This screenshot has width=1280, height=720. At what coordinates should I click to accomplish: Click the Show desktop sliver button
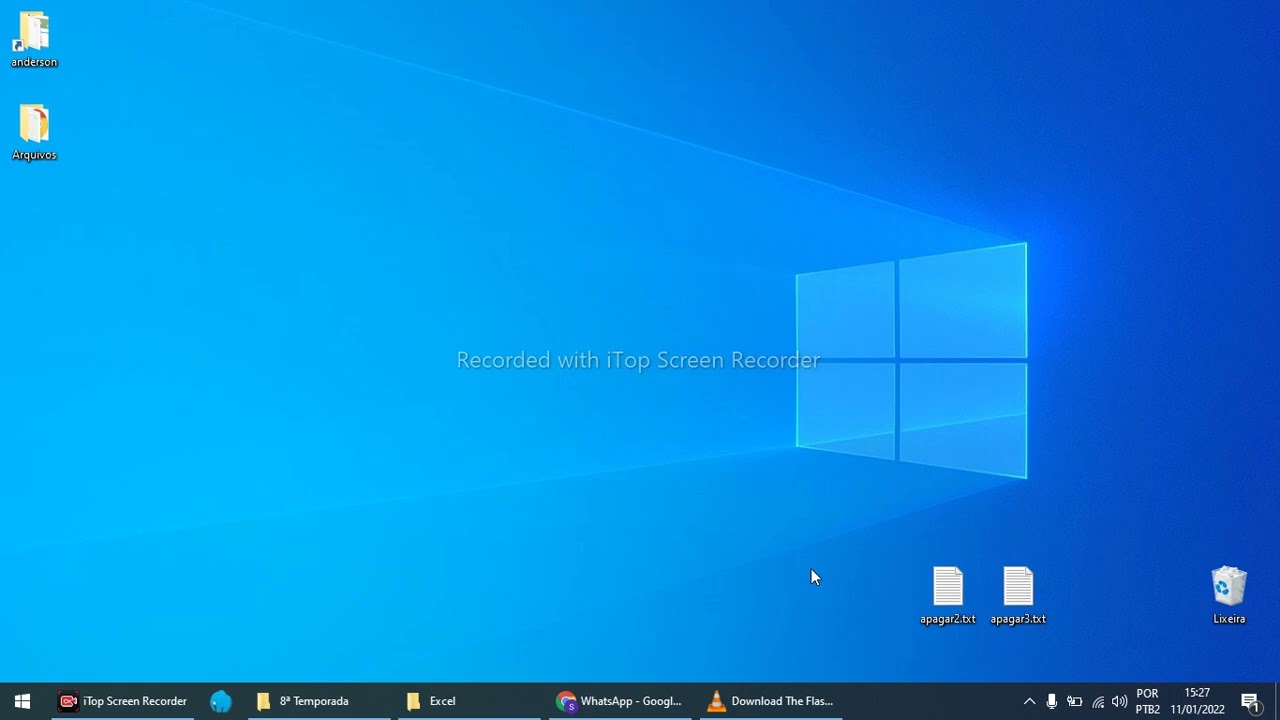pyautogui.click(x=1277, y=701)
